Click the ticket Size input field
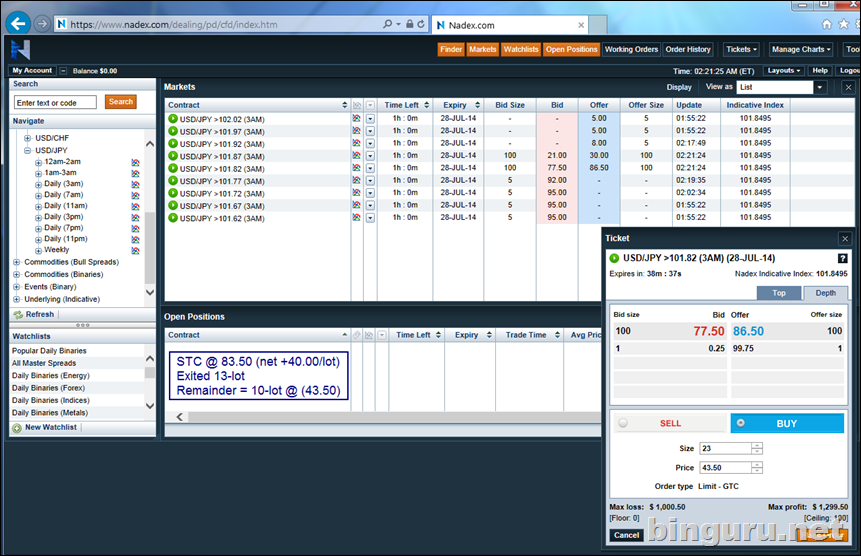 click(x=725, y=448)
